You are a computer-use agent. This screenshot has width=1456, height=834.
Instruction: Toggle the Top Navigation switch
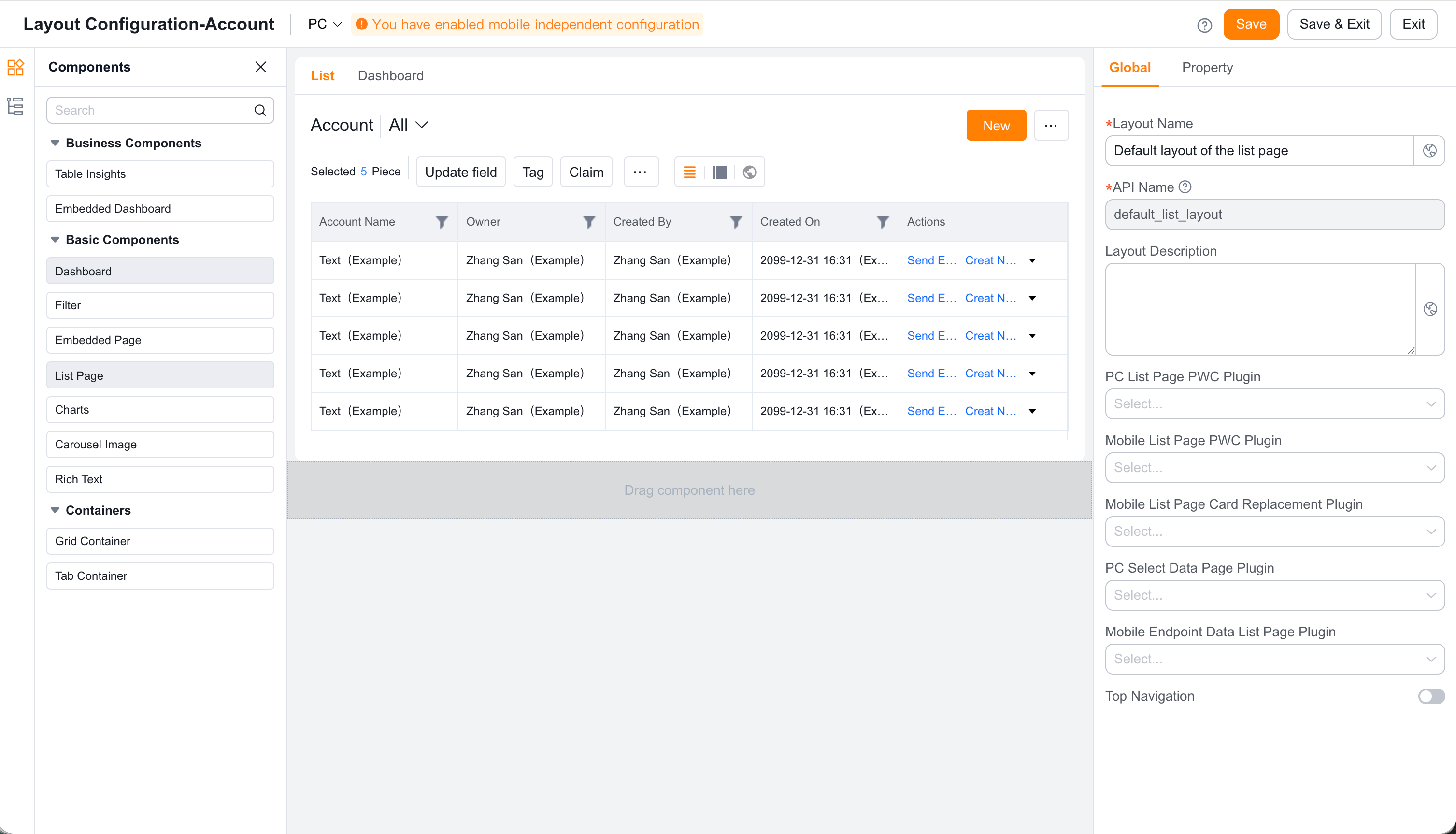(1431, 696)
